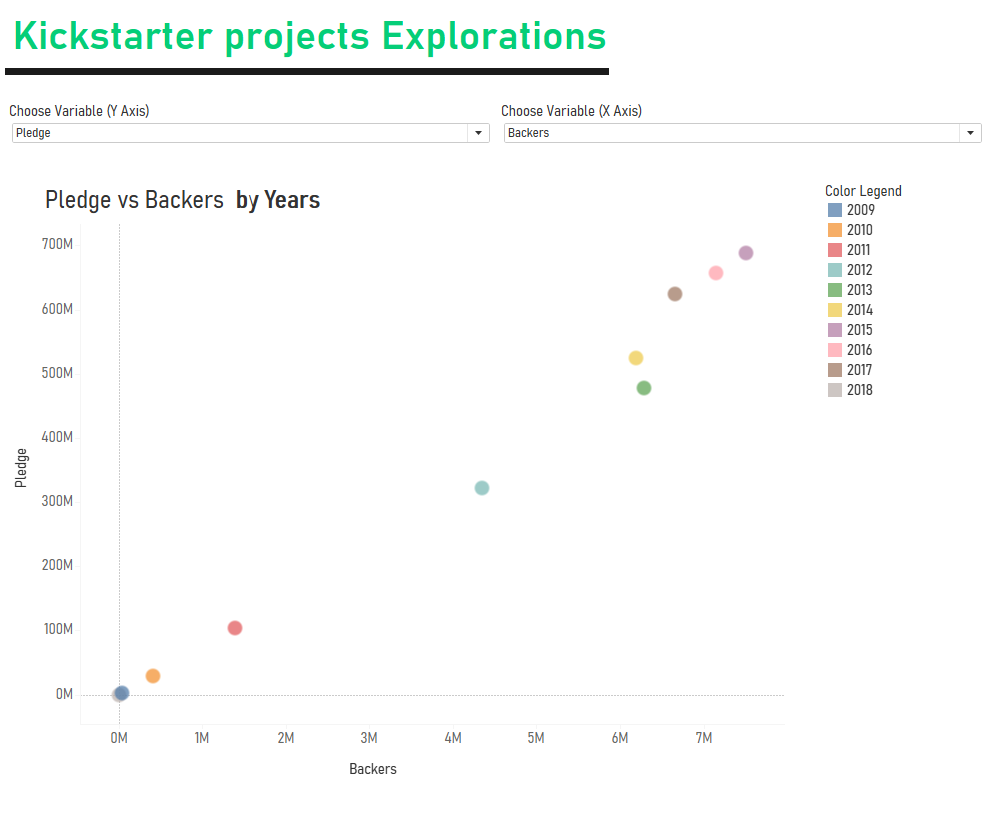Click the 2015 legend label
993x830 pixels.
point(859,330)
